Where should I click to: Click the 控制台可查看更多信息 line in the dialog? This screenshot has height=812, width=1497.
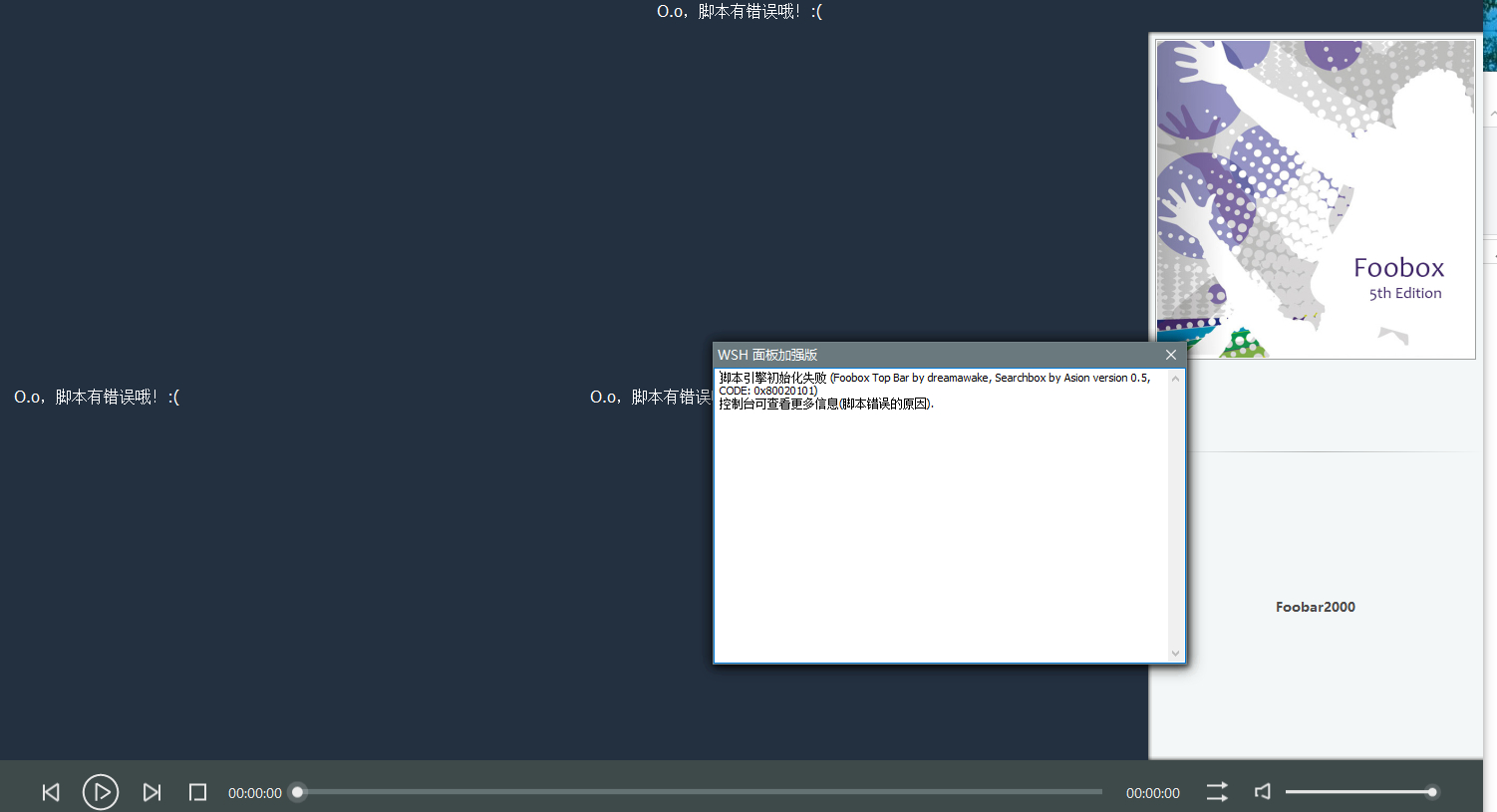tap(826, 404)
